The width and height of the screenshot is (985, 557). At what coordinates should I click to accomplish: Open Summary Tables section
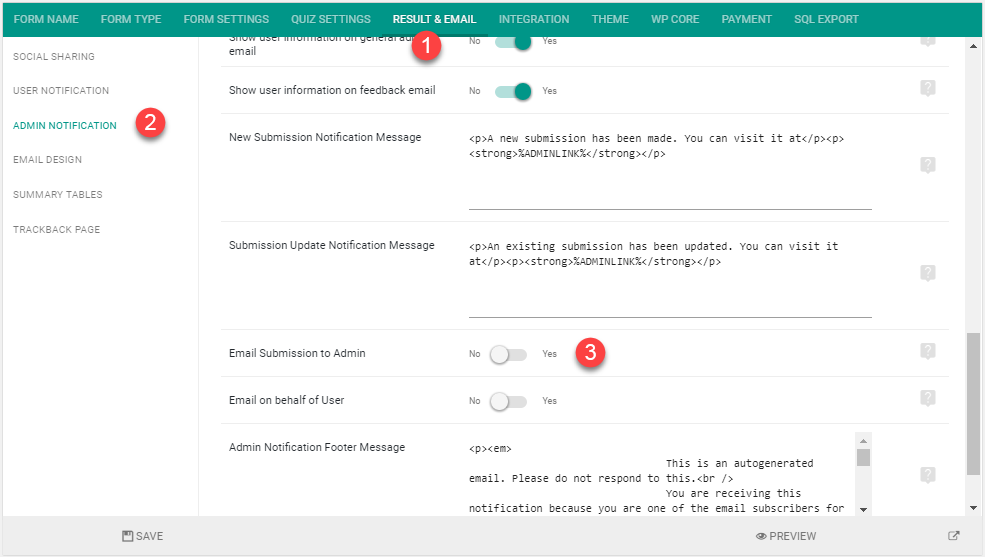click(58, 195)
